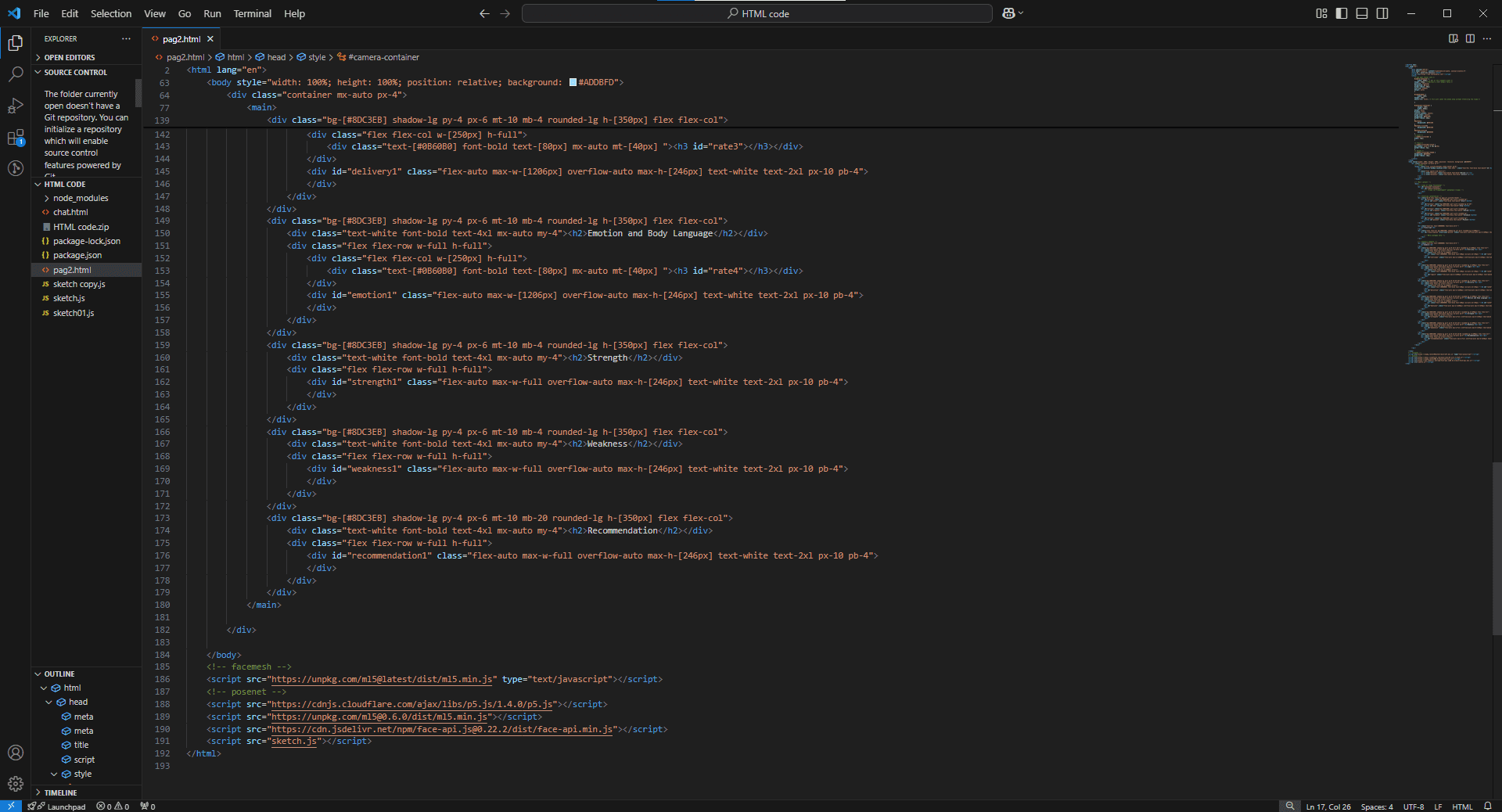Open the face-api.min.js CDN link
The height and width of the screenshot is (812, 1502).
click(442, 729)
